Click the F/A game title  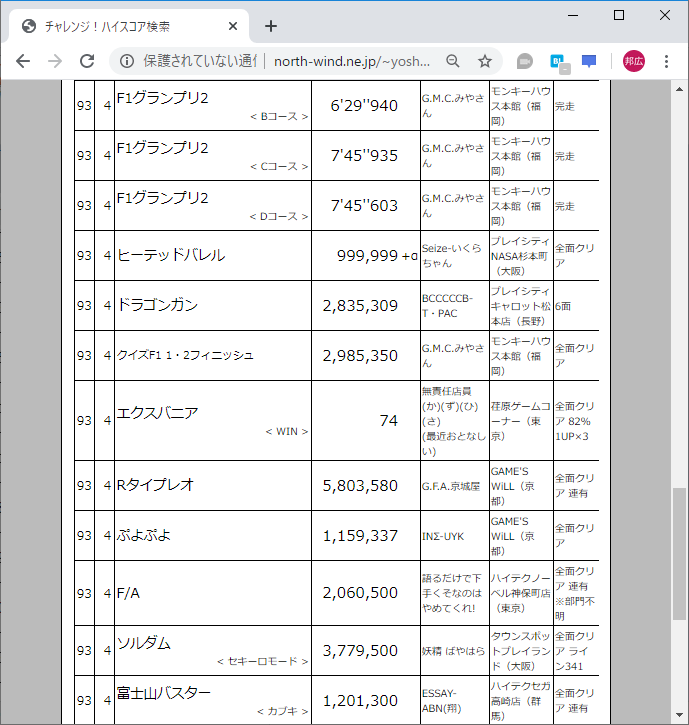pos(128,593)
